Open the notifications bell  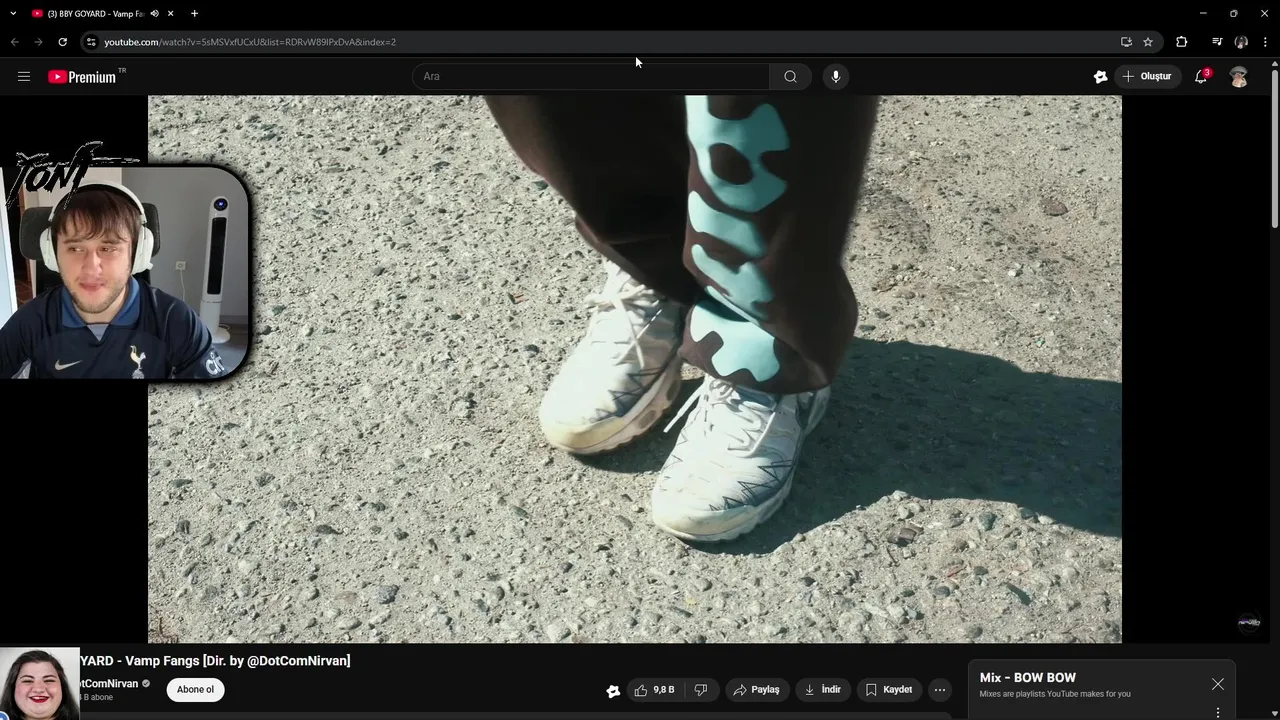pos(1202,76)
